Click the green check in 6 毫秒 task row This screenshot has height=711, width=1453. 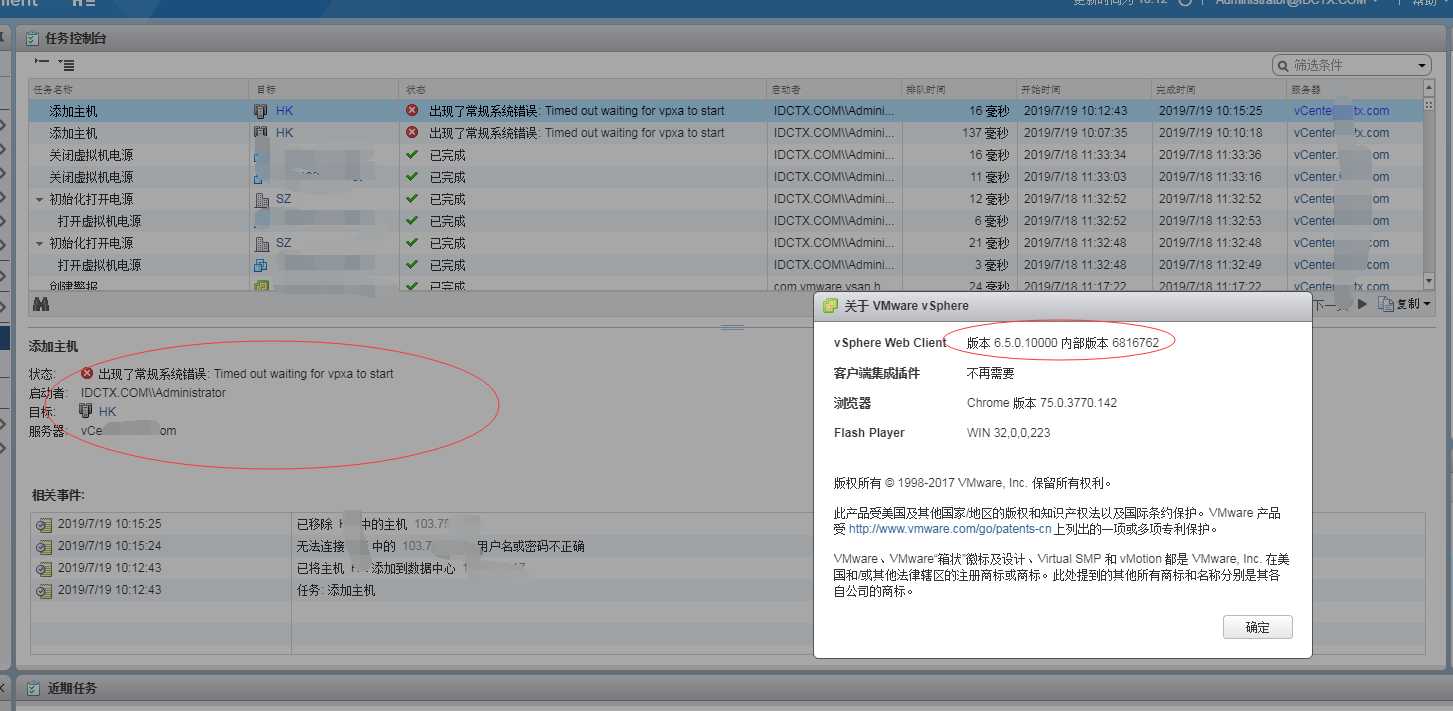(412, 221)
